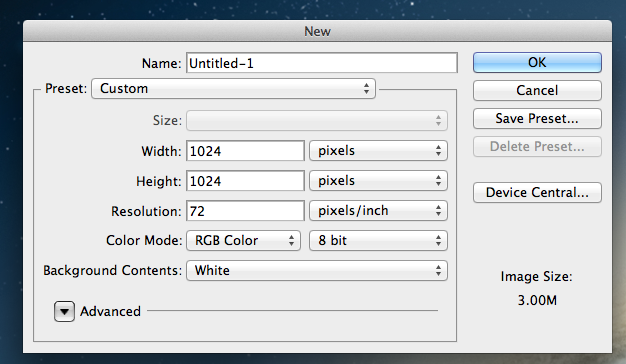
Task: Expand the Advanced disclosure triangle
Action: tap(64, 311)
